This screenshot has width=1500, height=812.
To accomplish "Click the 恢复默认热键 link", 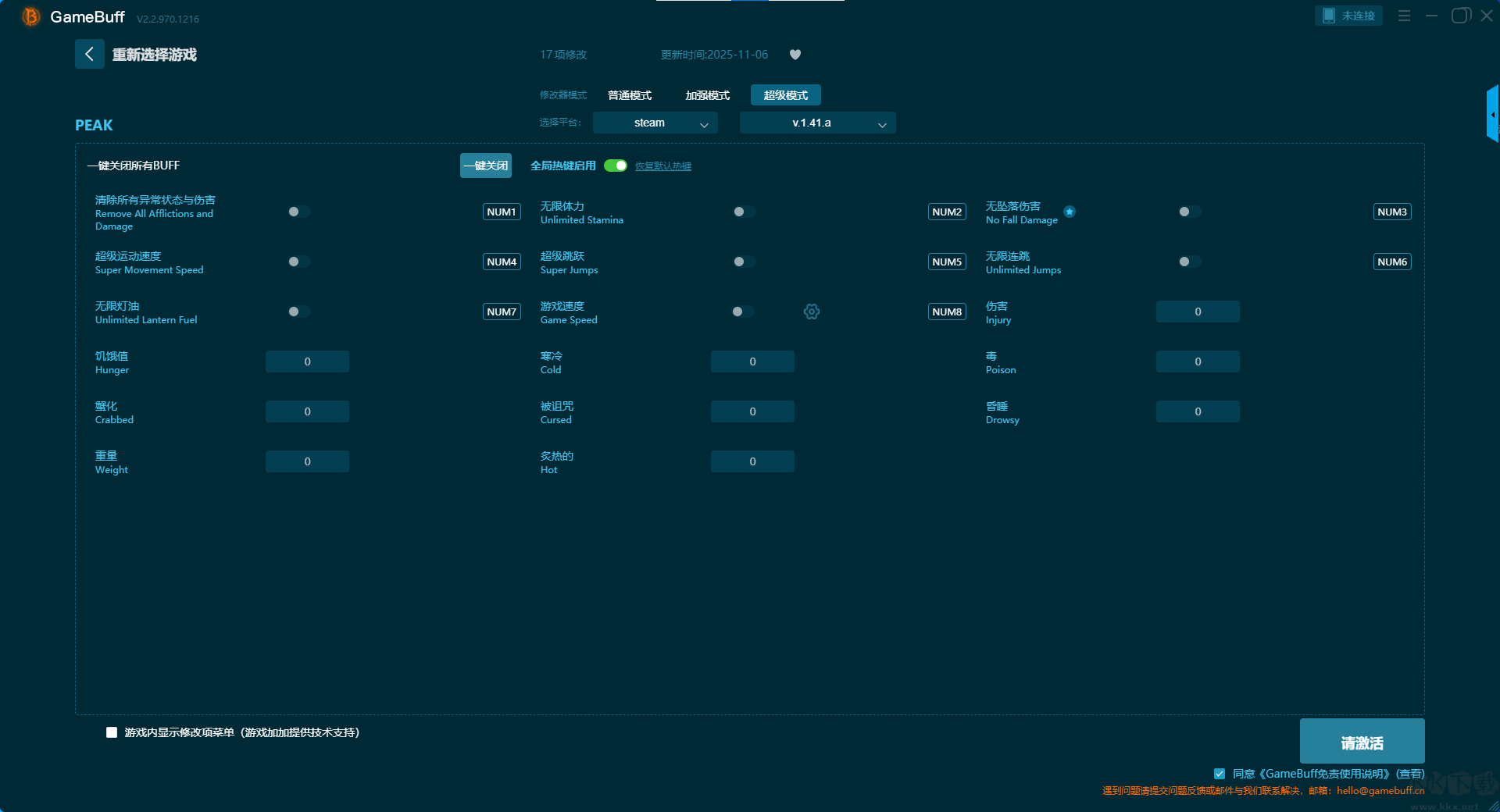I will point(662,166).
